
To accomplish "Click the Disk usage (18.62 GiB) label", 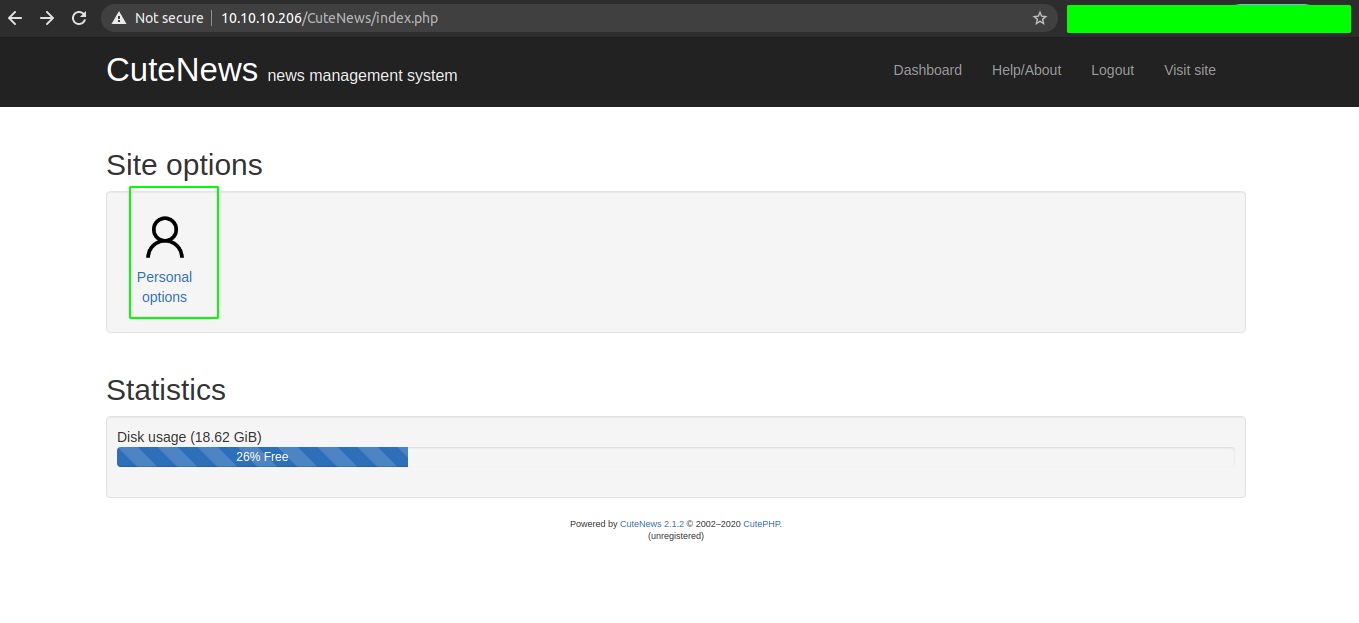I will click(x=190, y=437).
